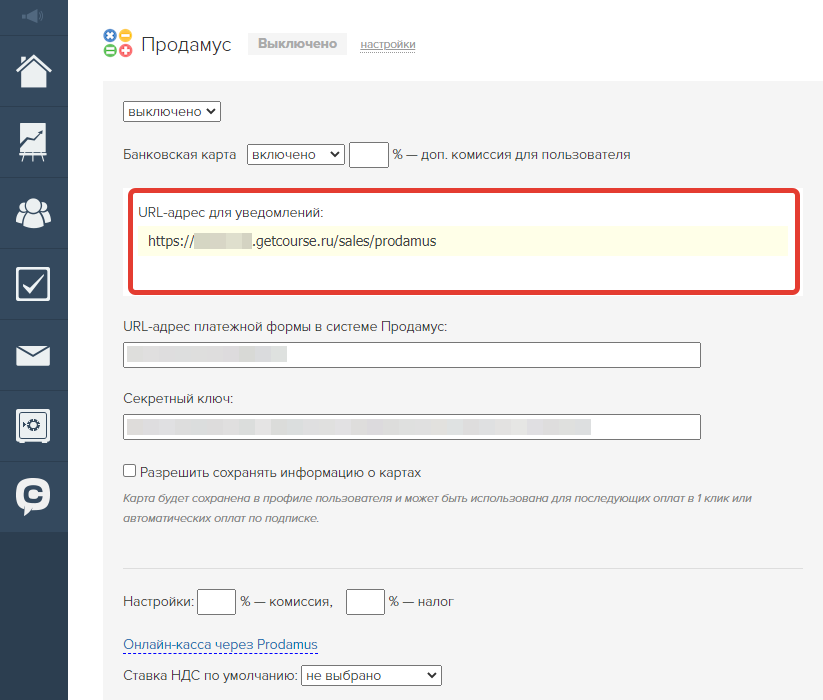Click the Продамус colored logo icon
823x700 pixels.
118,43
